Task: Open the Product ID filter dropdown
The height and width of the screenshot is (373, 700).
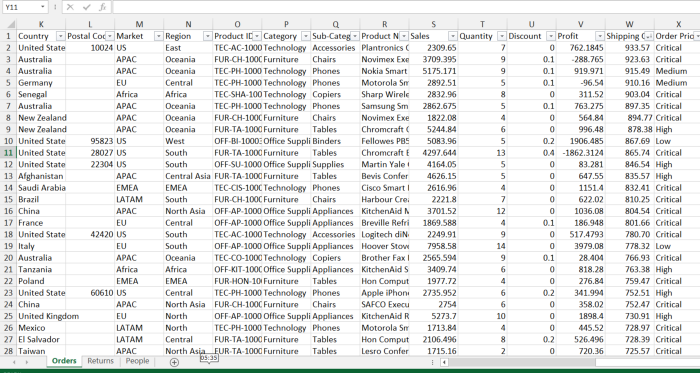Action: tap(257, 36)
